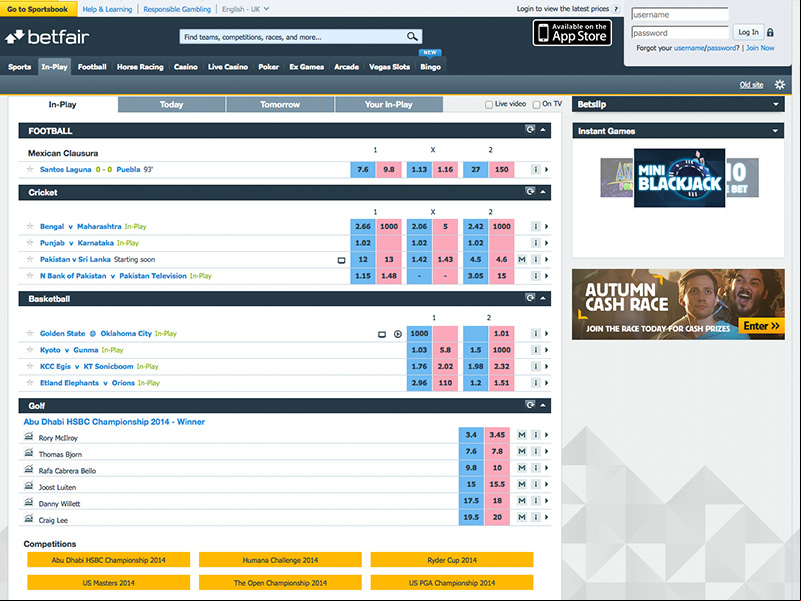Click the password input field

pos(680,33)
